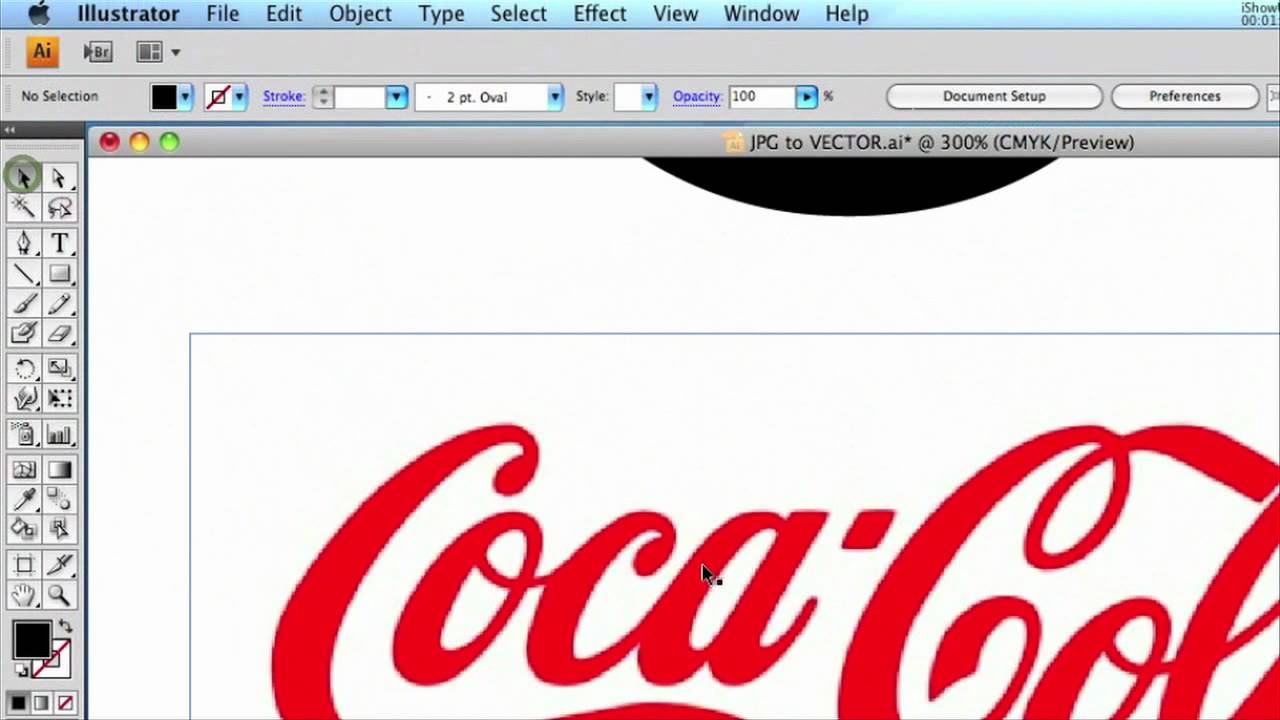This screenshot has width=1280, height=720.
Task: Open the Effect menu
Action: pos(600,13)
